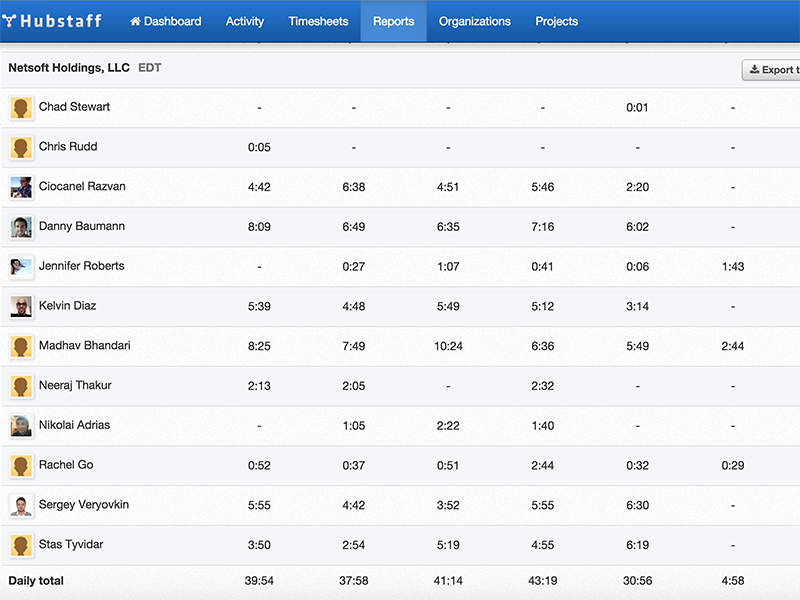The width and height of the screenshot is (800, 600).
Task: Click Chad Stewart's 0:01 entry
Action: click(637, 108)
